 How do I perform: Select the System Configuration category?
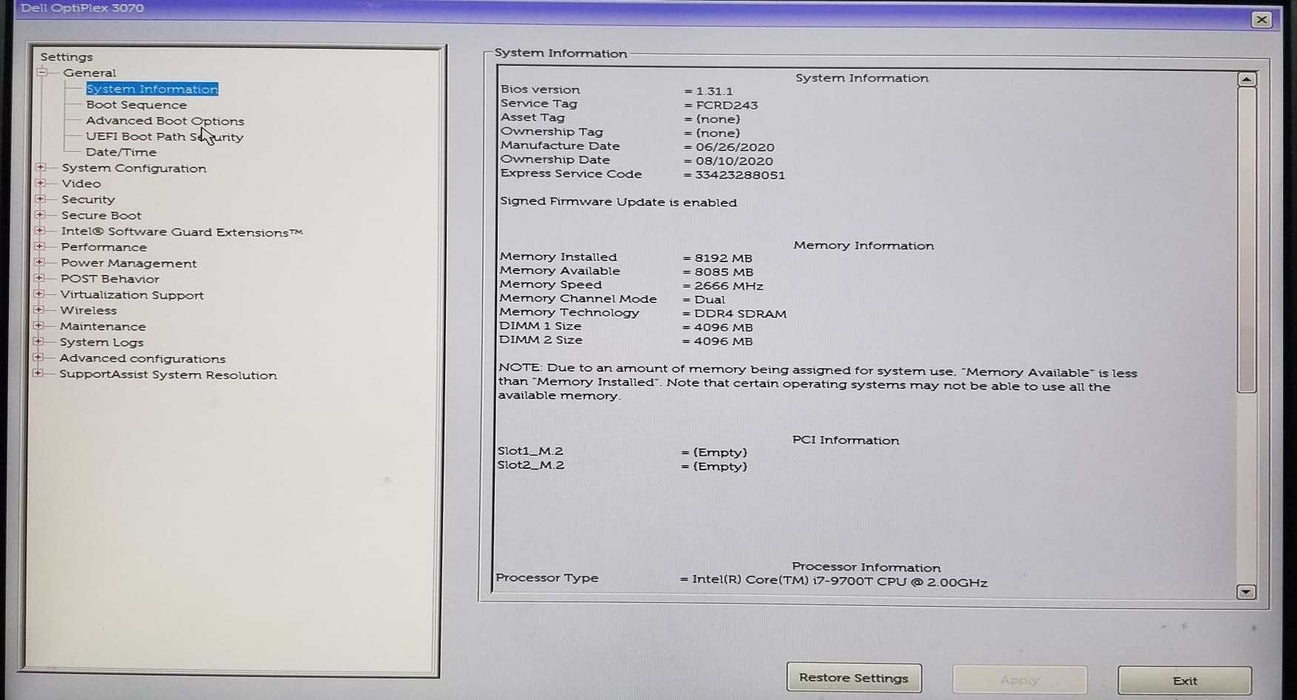pyautogui.click(x=134, y=168)
